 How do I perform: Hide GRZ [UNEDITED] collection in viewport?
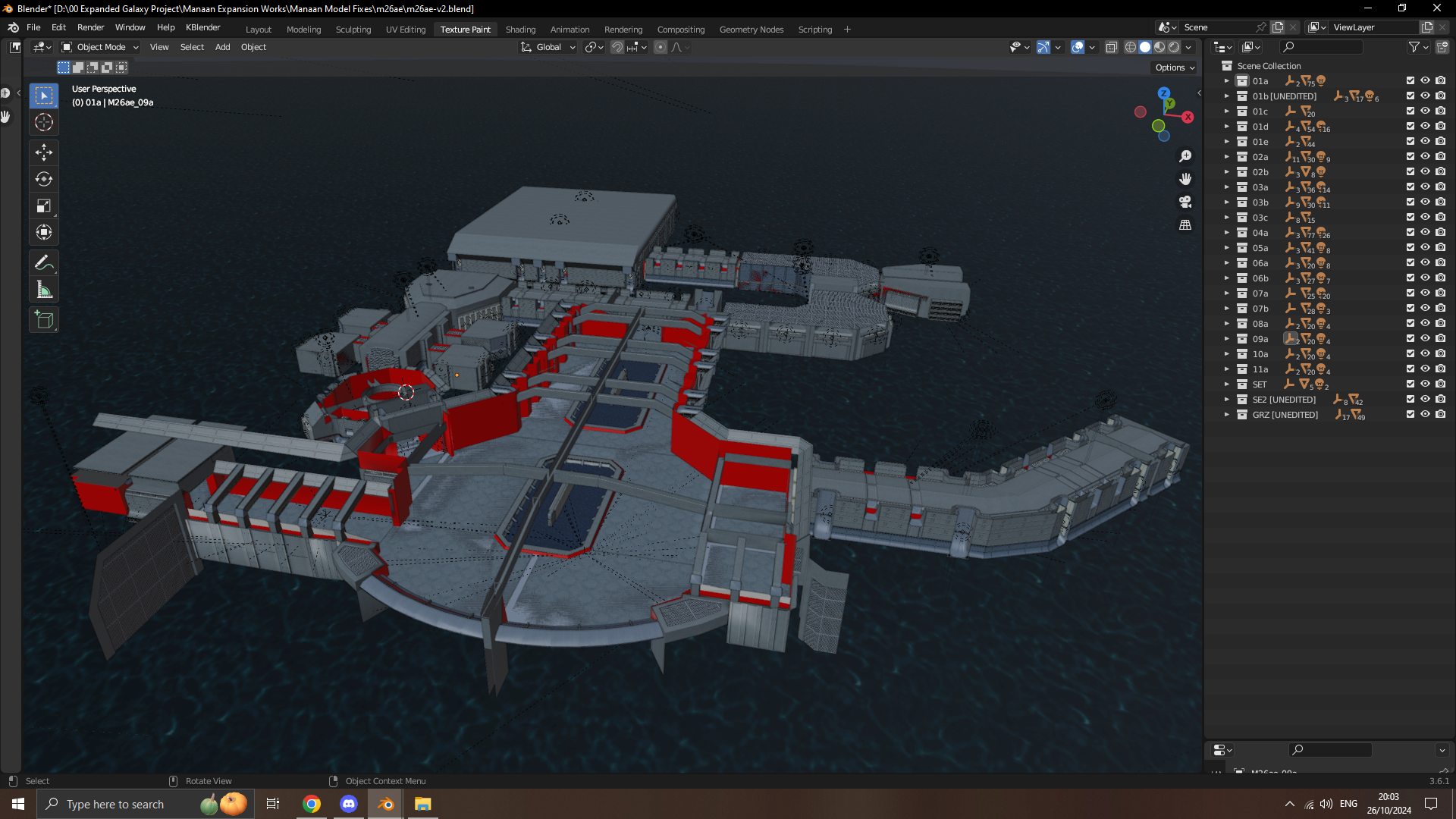(x=1426, y=414)
